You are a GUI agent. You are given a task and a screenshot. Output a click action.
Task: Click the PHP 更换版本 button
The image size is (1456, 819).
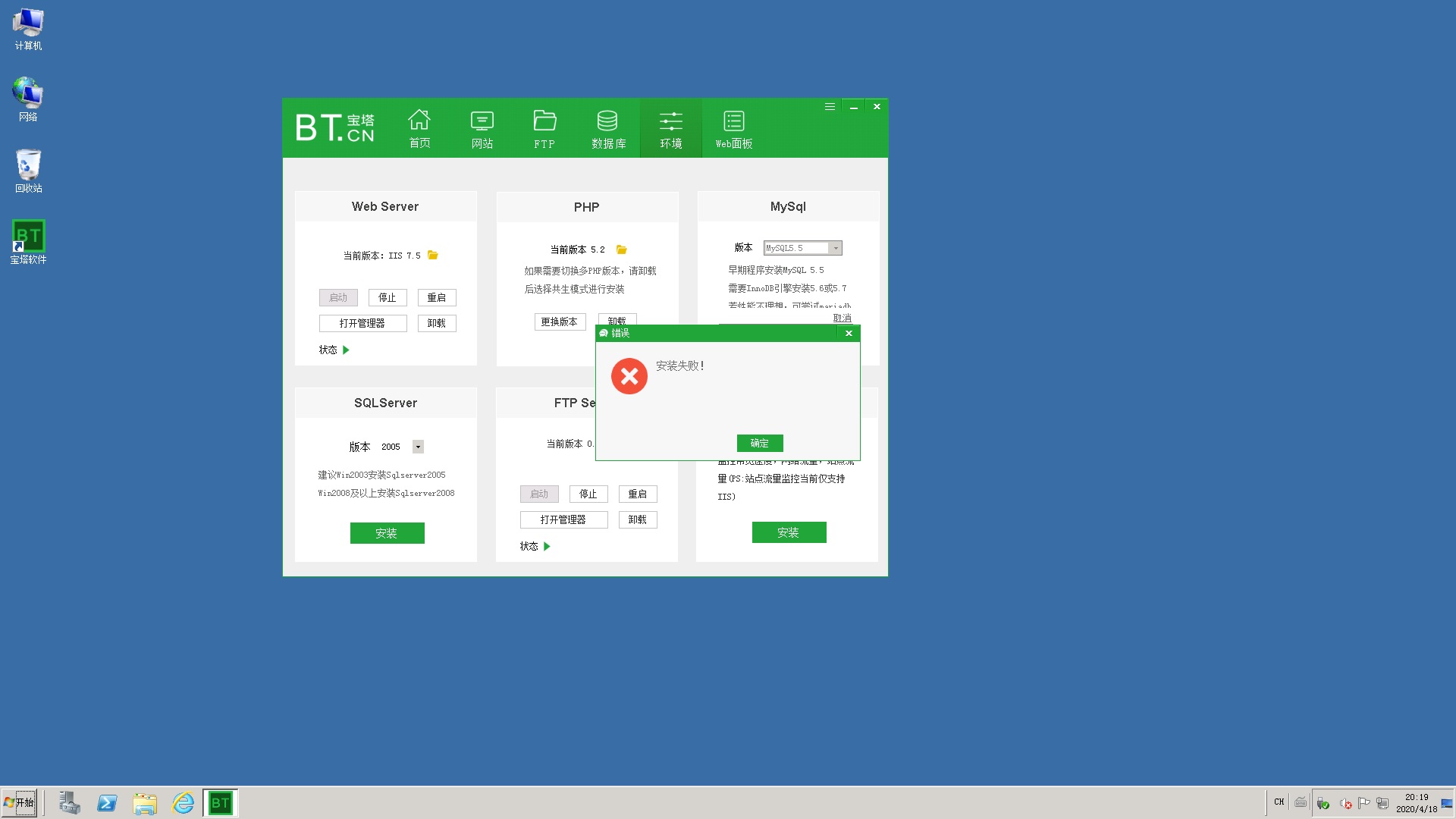click(560, 322)
